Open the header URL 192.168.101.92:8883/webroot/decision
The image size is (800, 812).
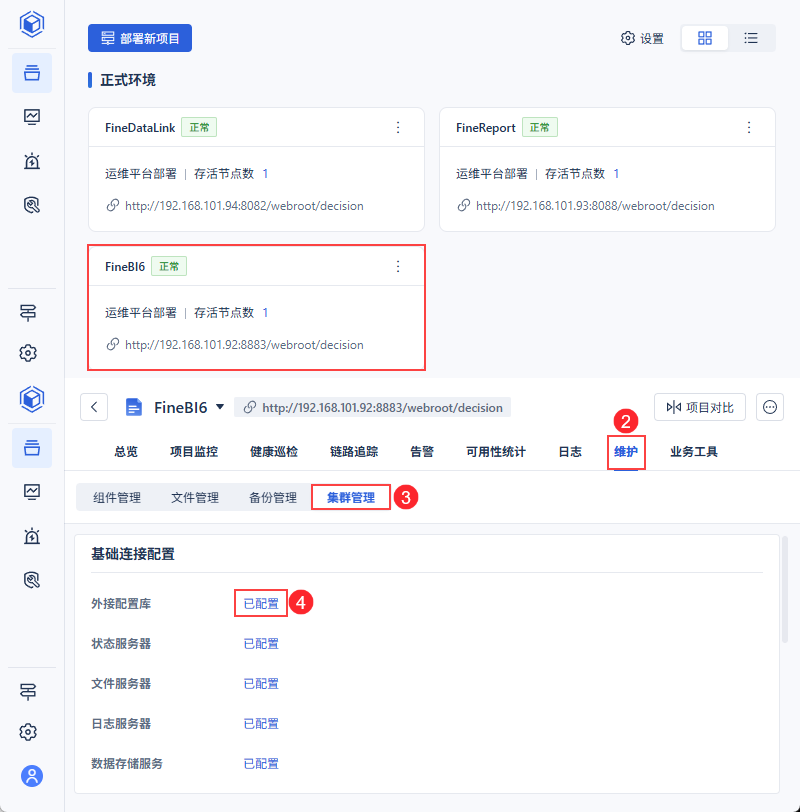[x=382, y=408]
